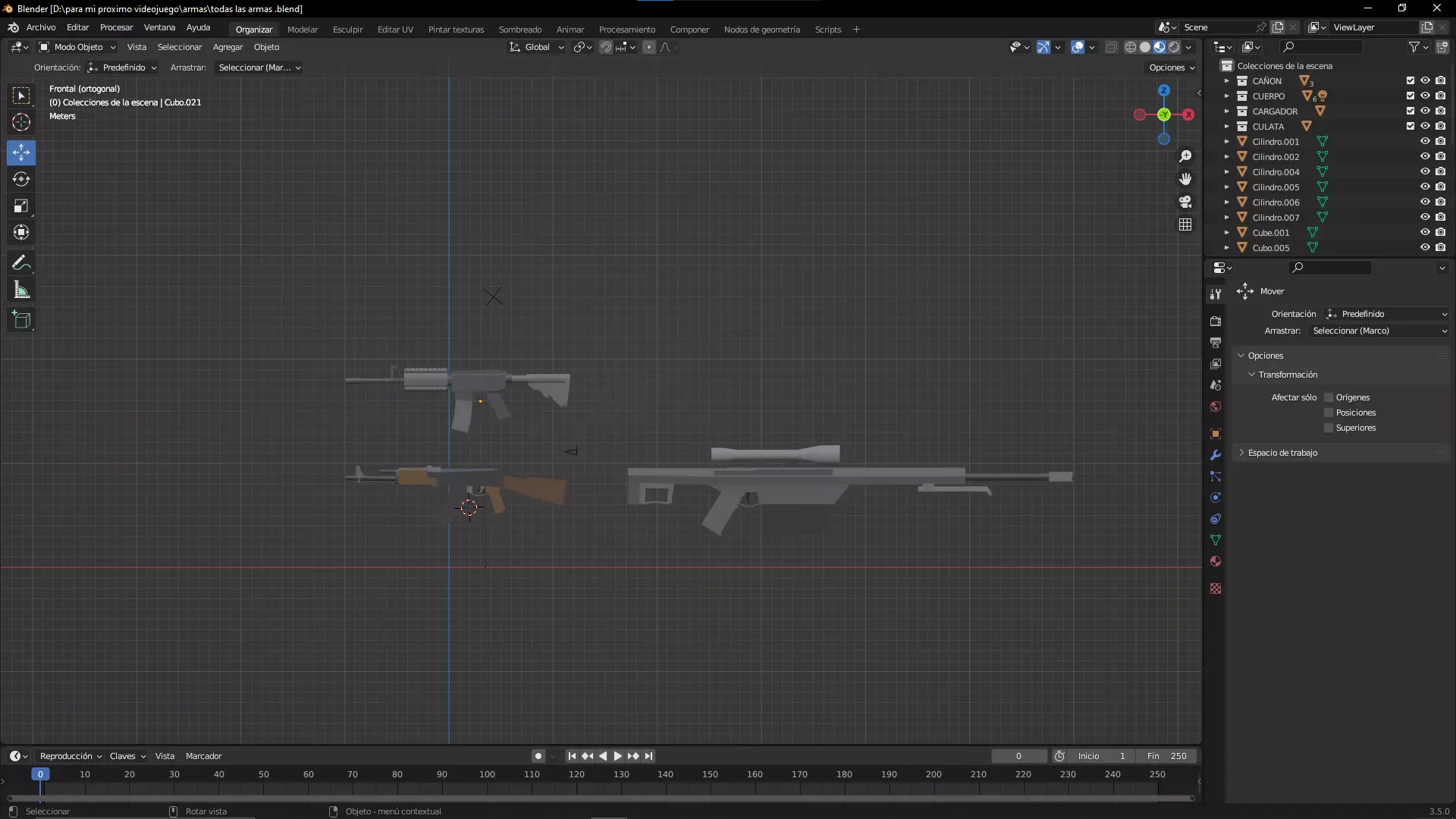Select the Scale tool icon
This screenshot has width=1456, height=819.
tap(21, 206)
